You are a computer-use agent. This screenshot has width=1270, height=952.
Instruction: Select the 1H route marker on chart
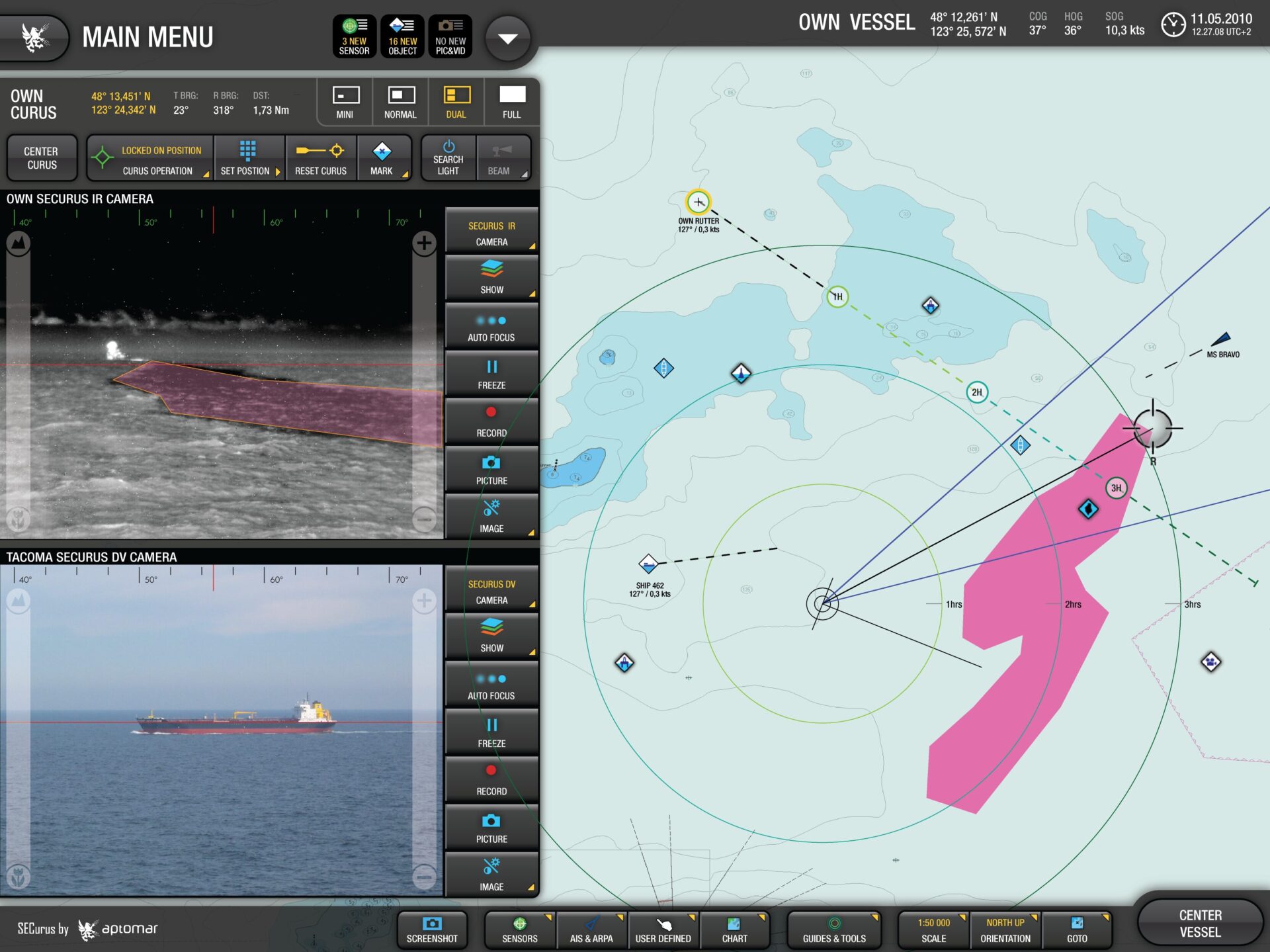pyautogui.click(x=837, y=296)
